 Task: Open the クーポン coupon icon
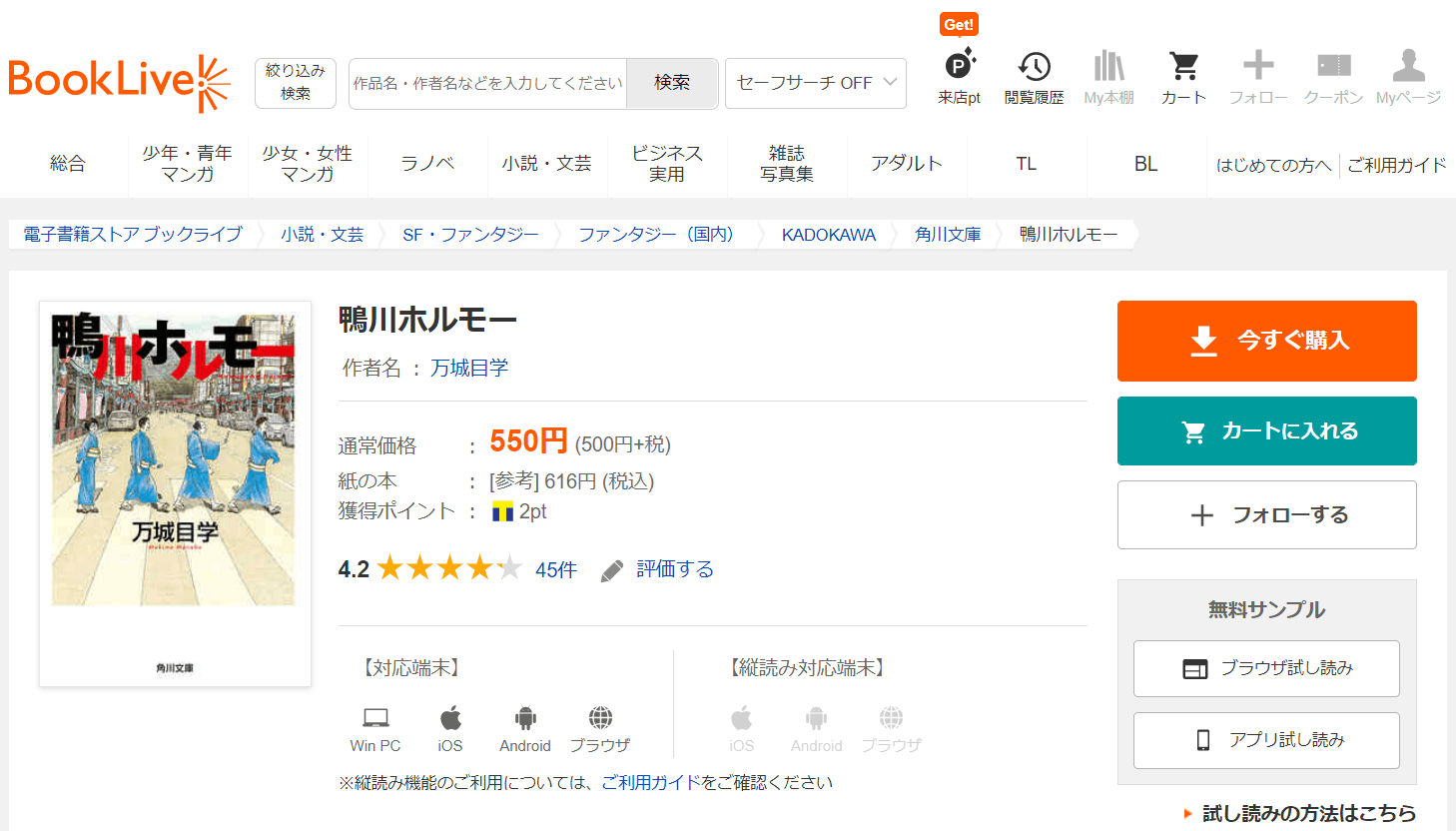(x=1333, y=66)
